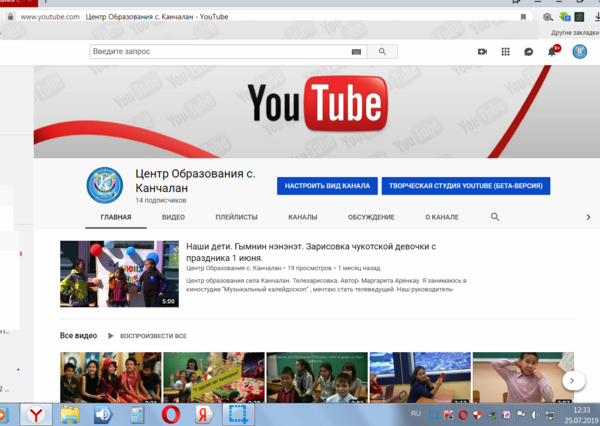Click the red Opera icon in system tray

pyautogui.click(x=463, y=415)
